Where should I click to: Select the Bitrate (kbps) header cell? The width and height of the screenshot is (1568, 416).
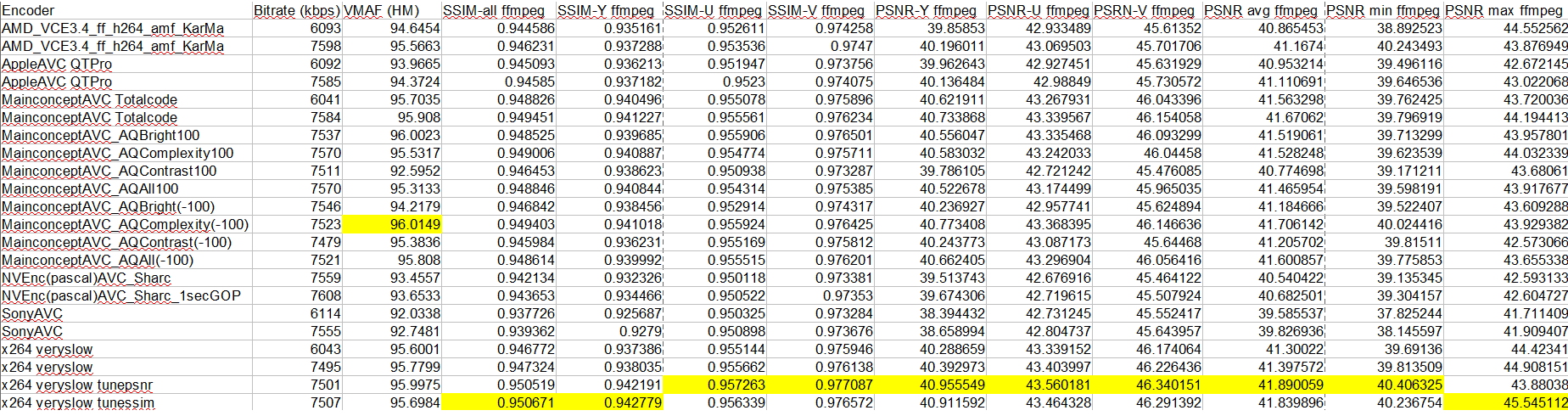click(297, 10)
